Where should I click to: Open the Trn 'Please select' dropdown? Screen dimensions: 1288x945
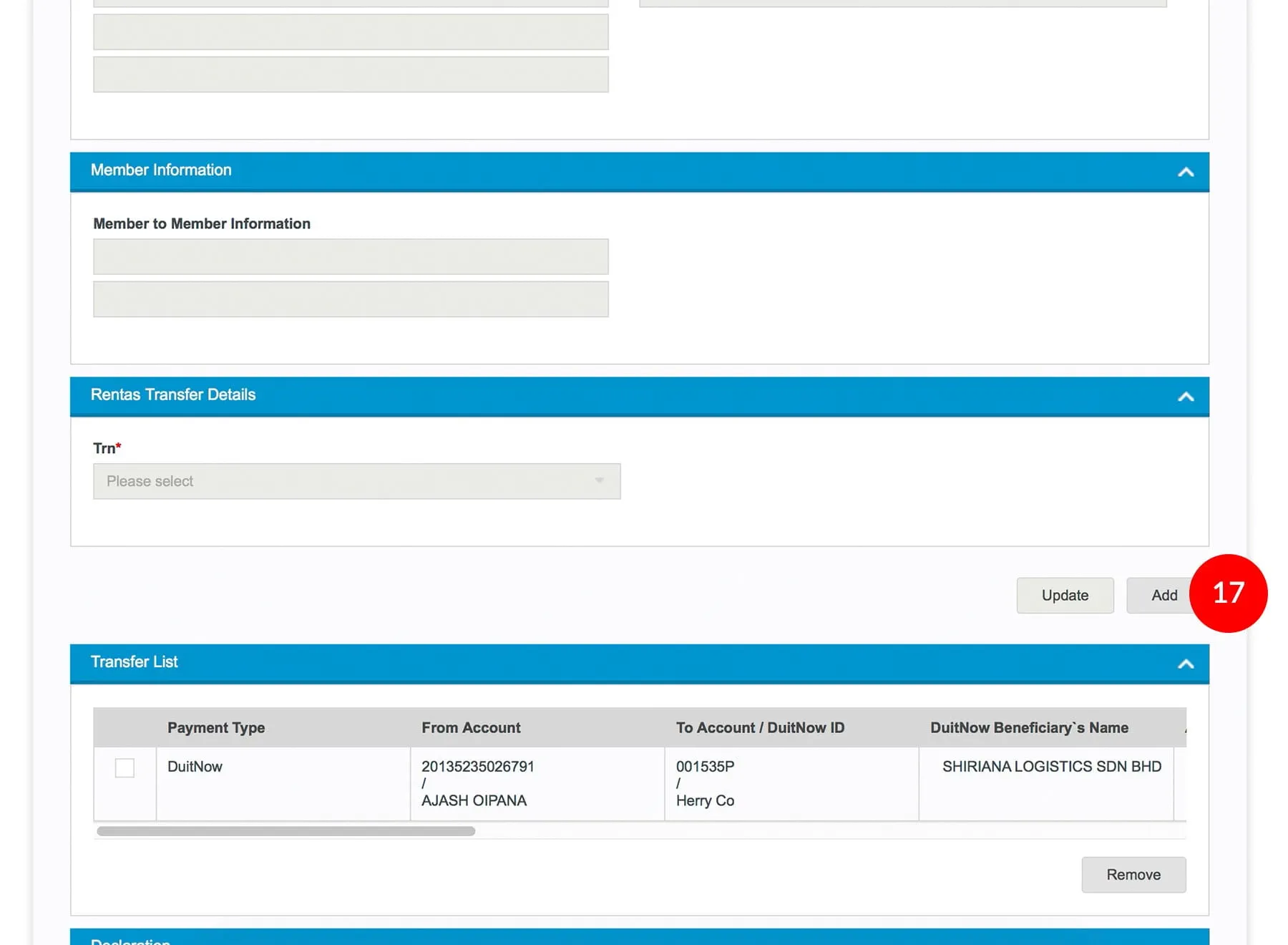click(356, 481)
